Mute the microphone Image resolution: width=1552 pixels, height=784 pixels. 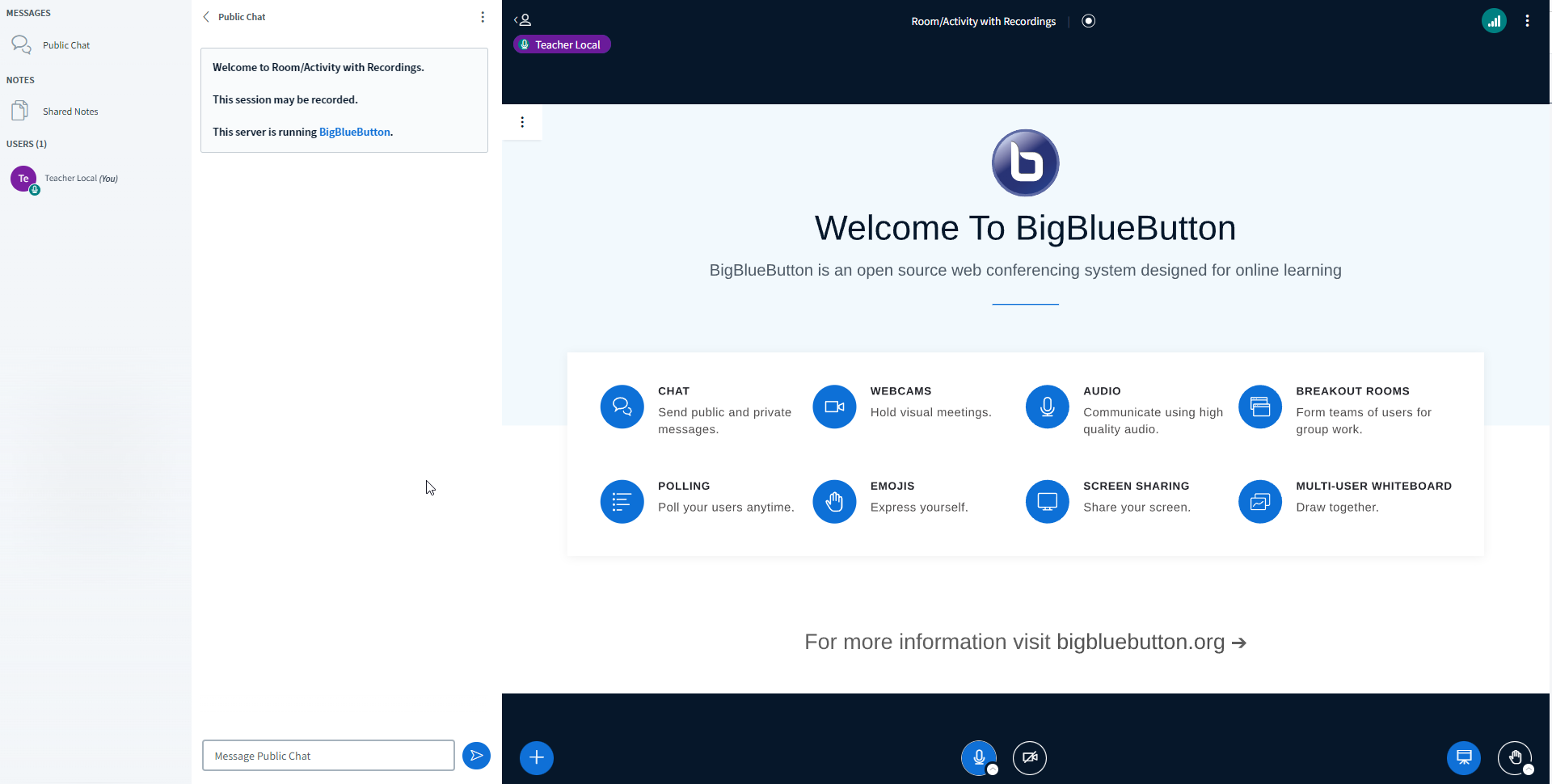(977, 757)
